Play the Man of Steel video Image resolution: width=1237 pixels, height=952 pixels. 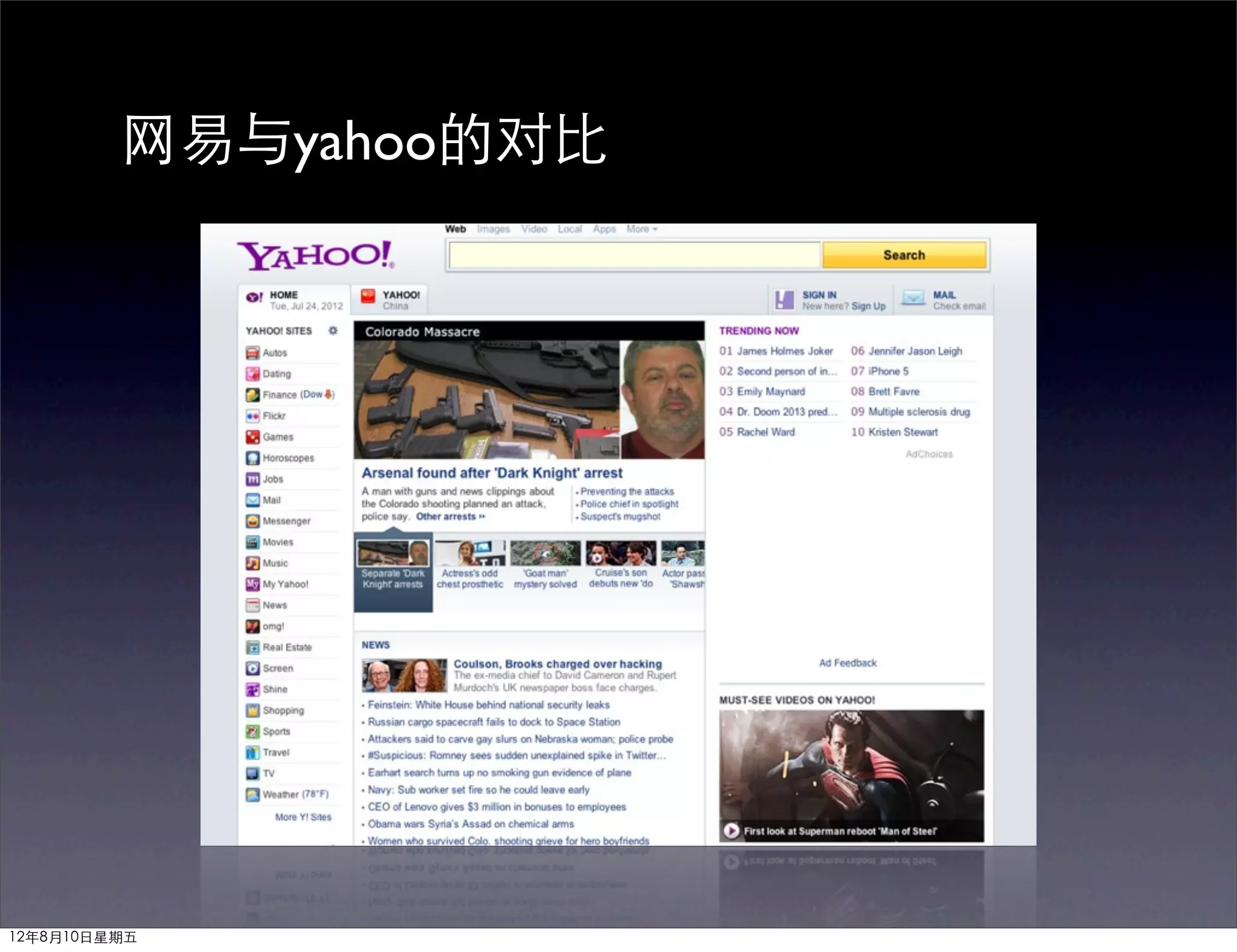pyautogui.click(x=731, y=831)
